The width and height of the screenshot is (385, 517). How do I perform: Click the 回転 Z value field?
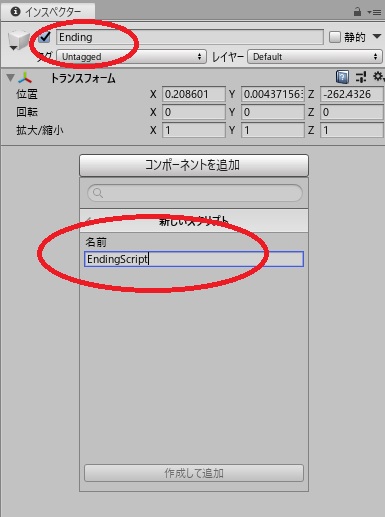point(352,112)
